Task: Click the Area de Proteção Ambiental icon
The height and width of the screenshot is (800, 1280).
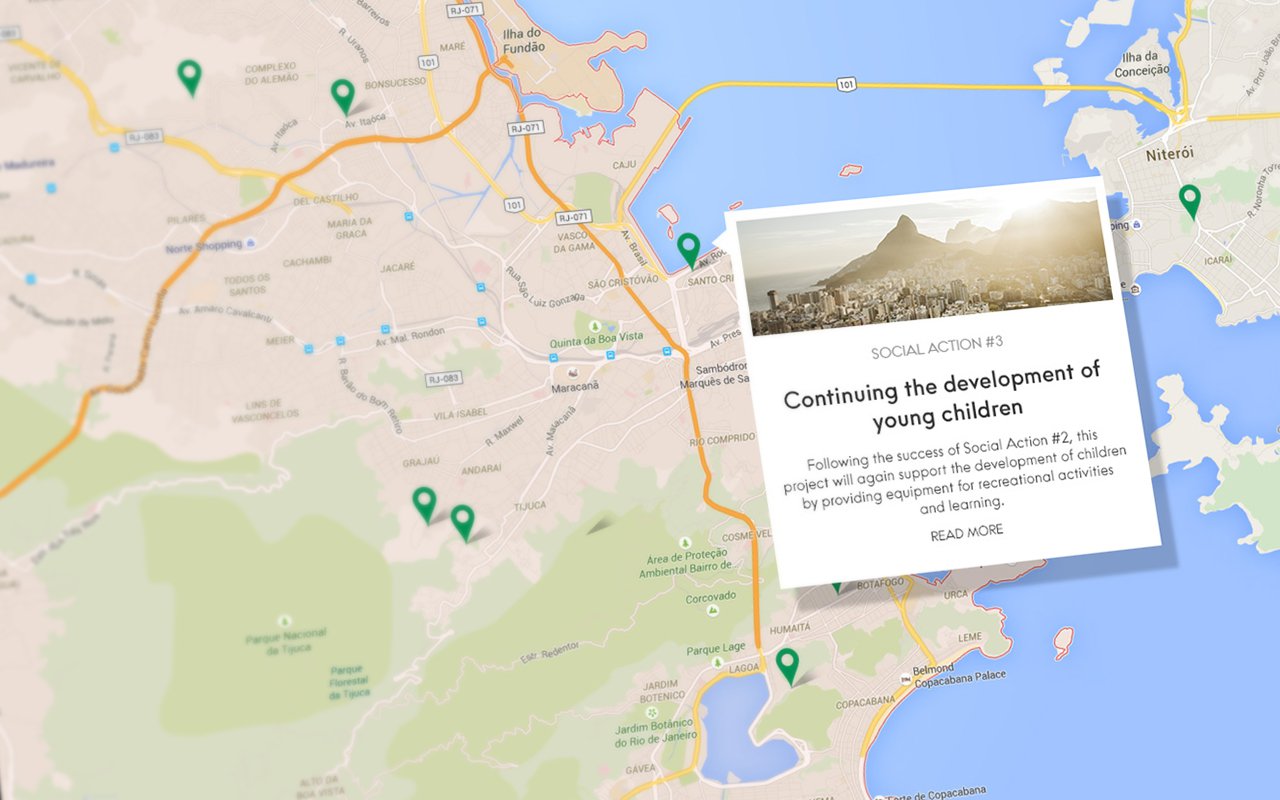Action: pyautogui.click(x=683, y=541)
